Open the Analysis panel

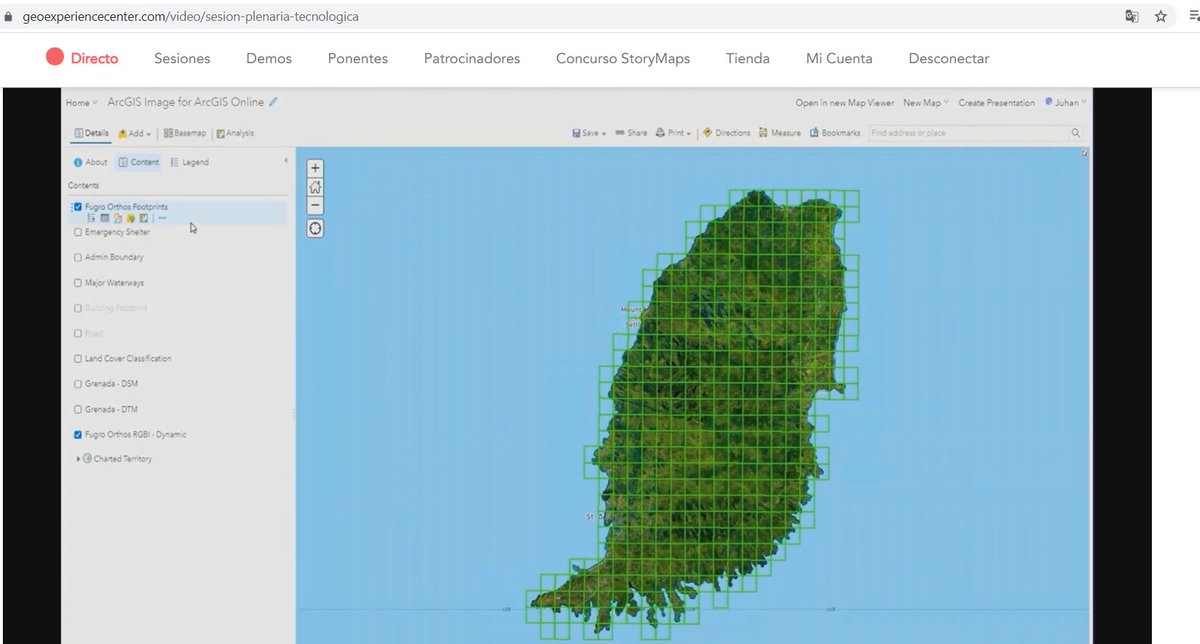235,132
